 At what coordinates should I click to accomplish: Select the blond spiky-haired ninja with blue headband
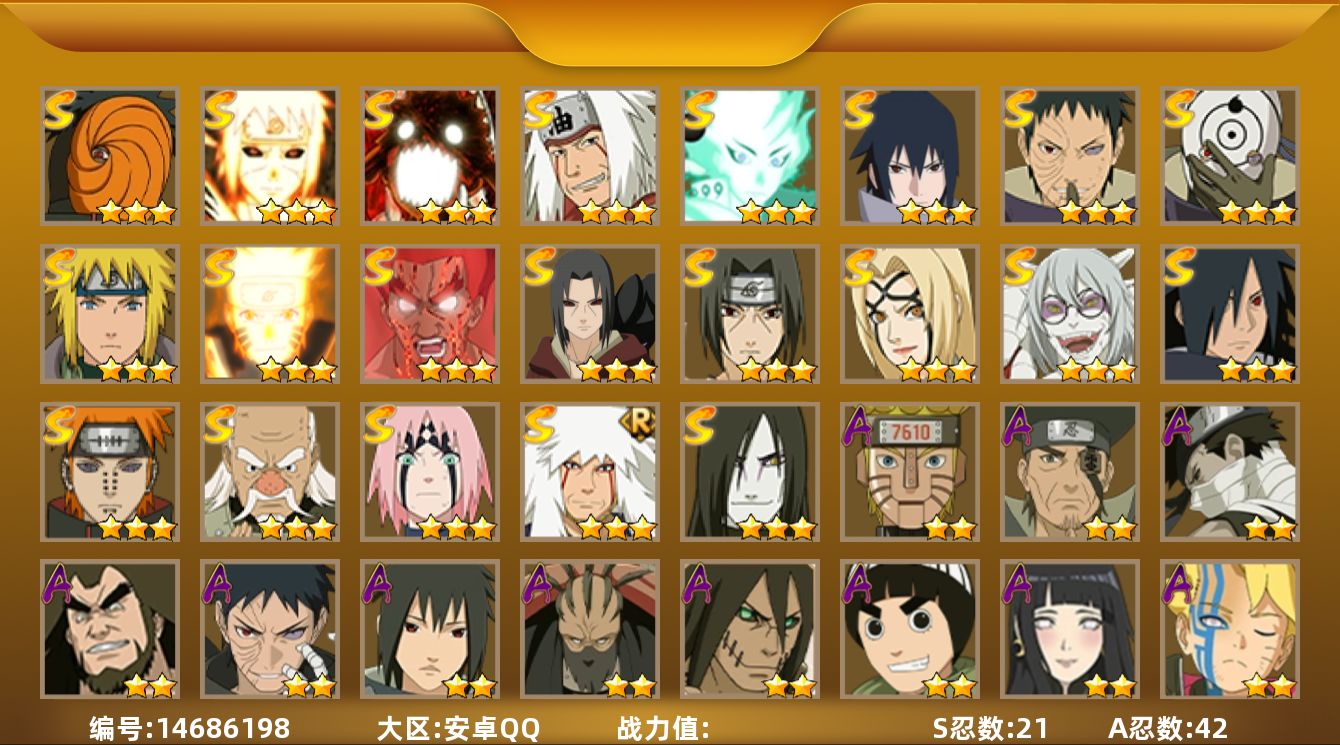coord(110,314)
